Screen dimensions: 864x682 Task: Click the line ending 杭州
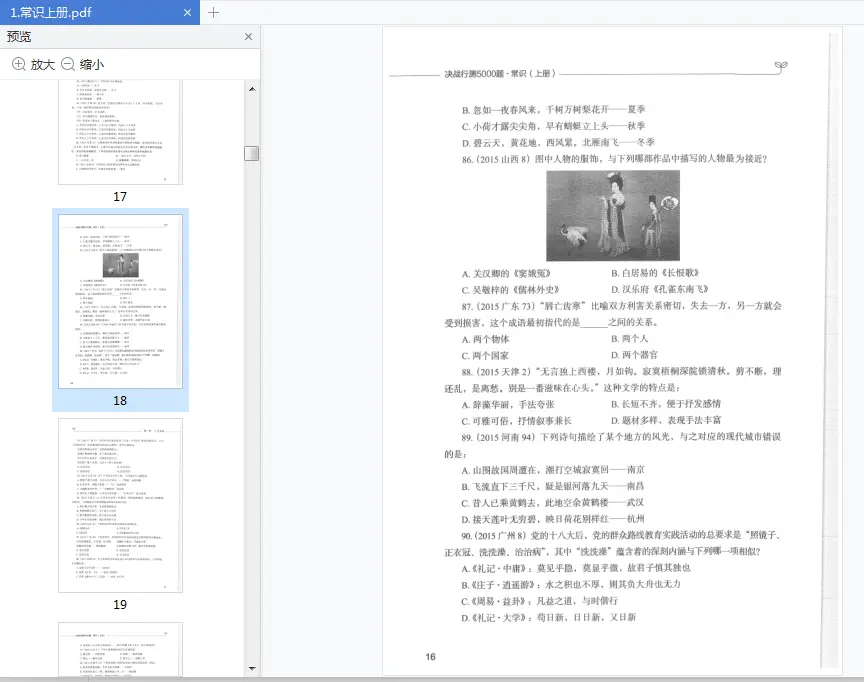(x=553, y=519)
